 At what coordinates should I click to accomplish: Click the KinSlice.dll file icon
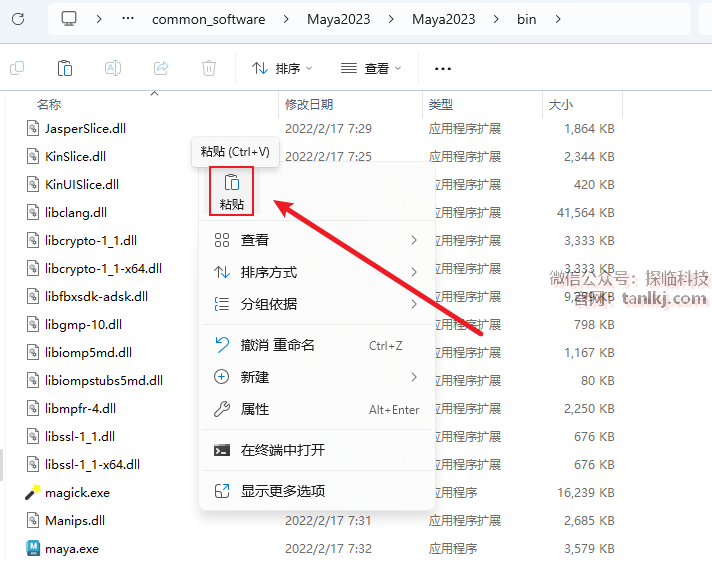(x=33, y=157)
